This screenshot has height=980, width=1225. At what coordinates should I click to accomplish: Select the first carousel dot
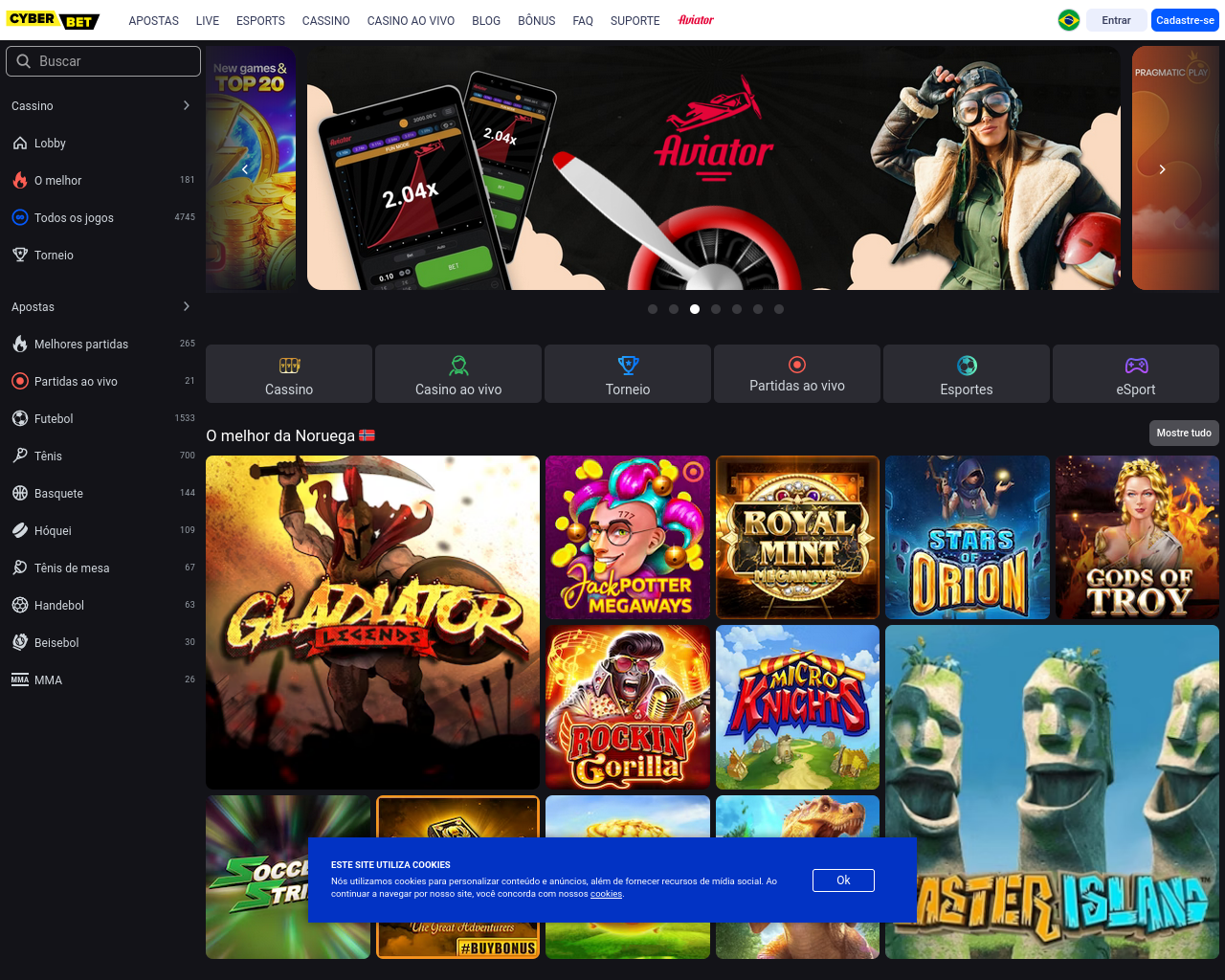pyautogui.click(x=653, y=309)
